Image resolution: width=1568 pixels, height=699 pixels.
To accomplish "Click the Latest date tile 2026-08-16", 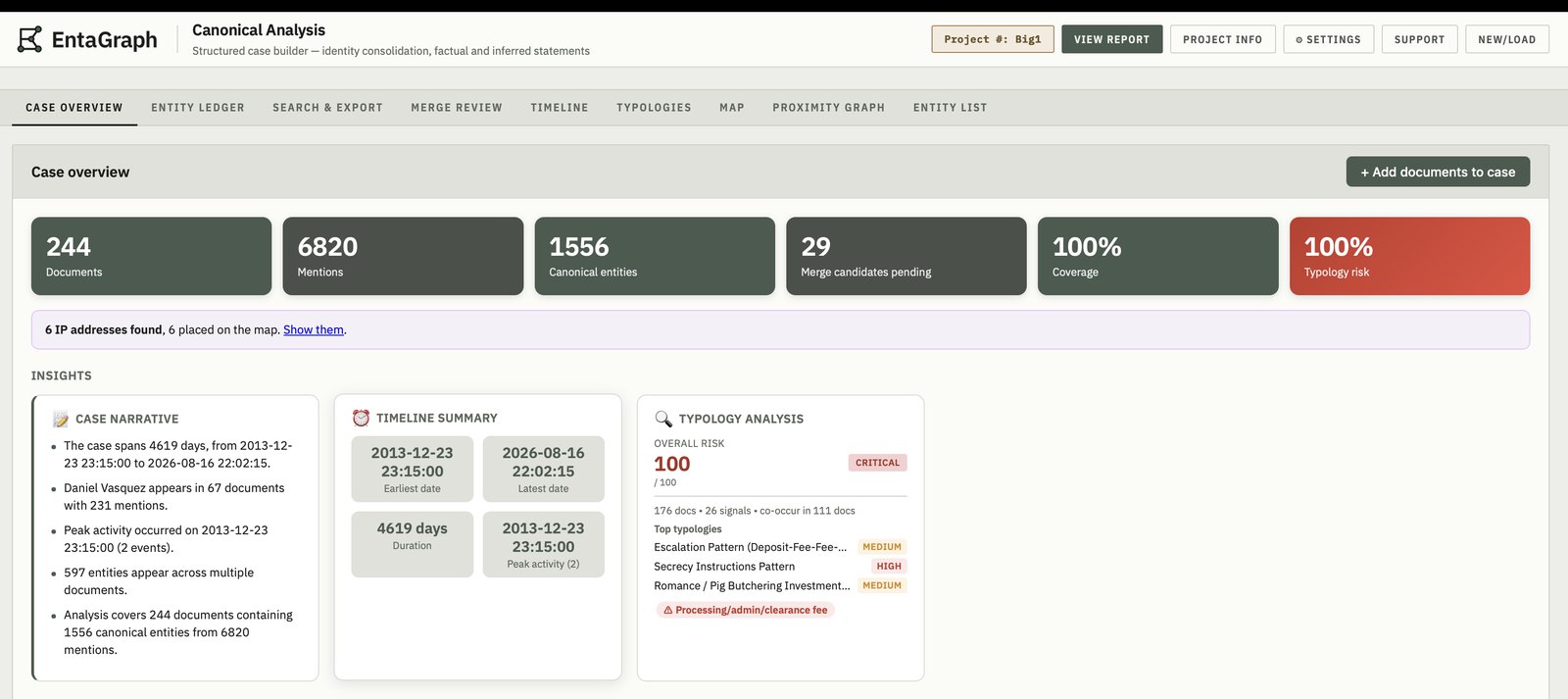I will [x=544, y=470].
